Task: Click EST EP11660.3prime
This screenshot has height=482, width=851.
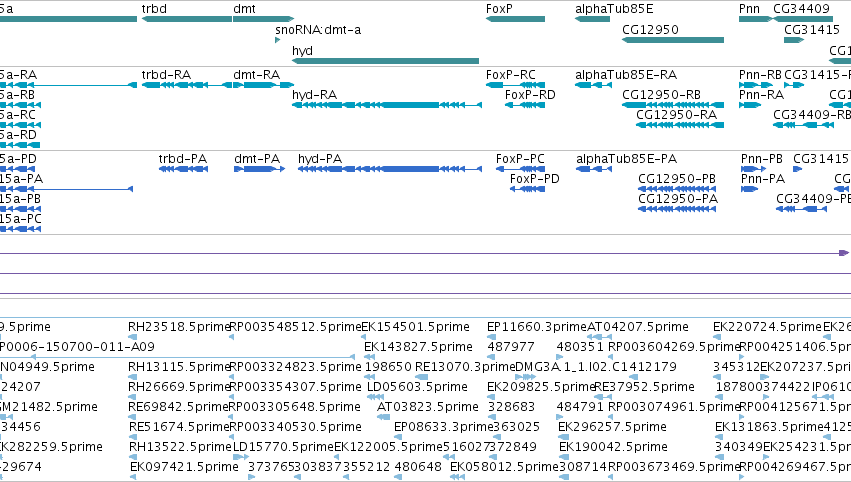Action: (537, 327)
